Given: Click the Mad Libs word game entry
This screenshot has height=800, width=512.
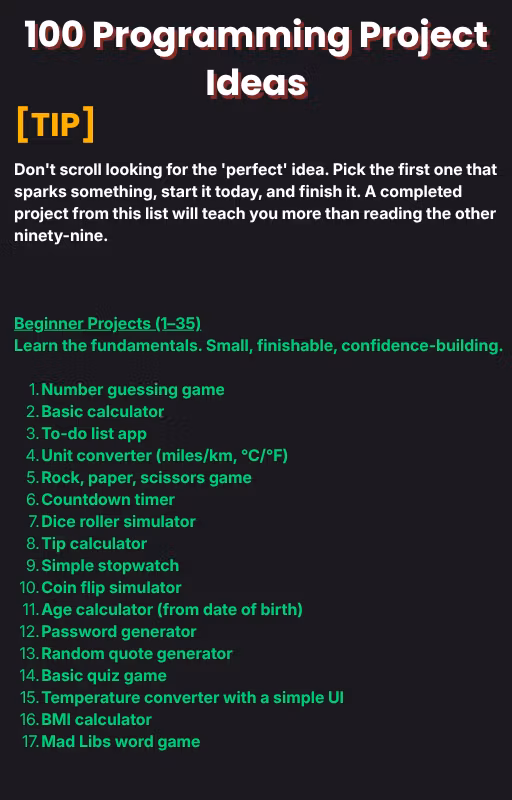Looking at the screenshot, I should 120,741.
